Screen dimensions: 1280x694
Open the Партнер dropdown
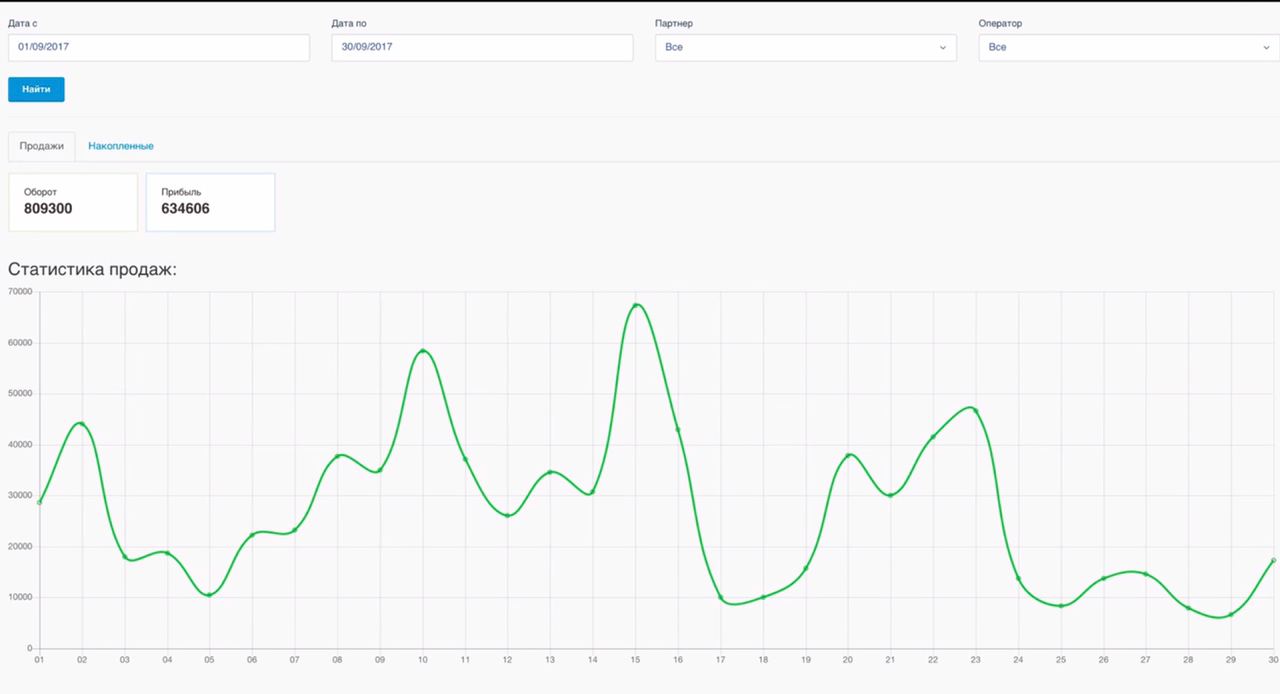point(806,47)
